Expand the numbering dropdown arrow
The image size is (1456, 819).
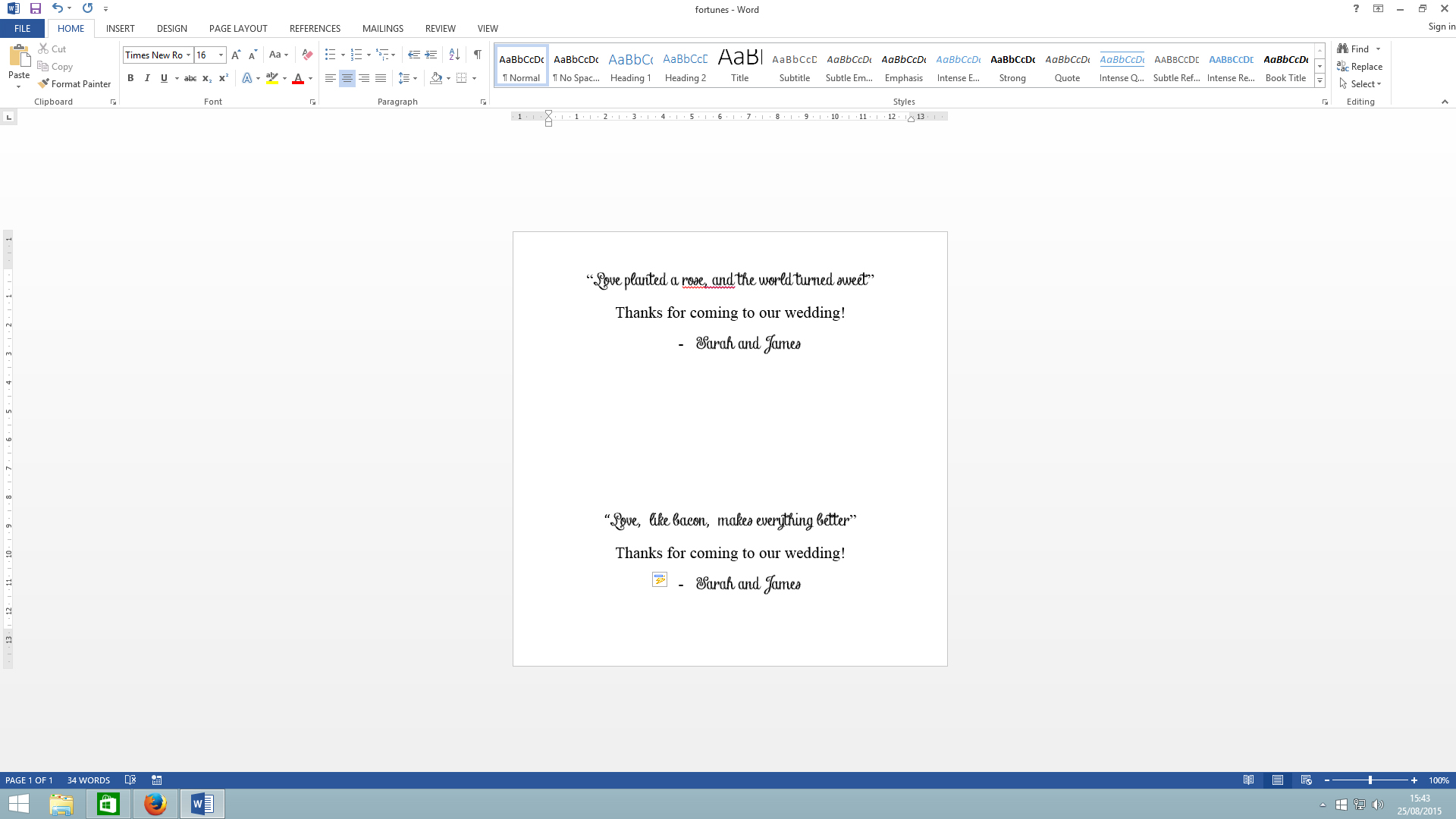pos(369,55)
